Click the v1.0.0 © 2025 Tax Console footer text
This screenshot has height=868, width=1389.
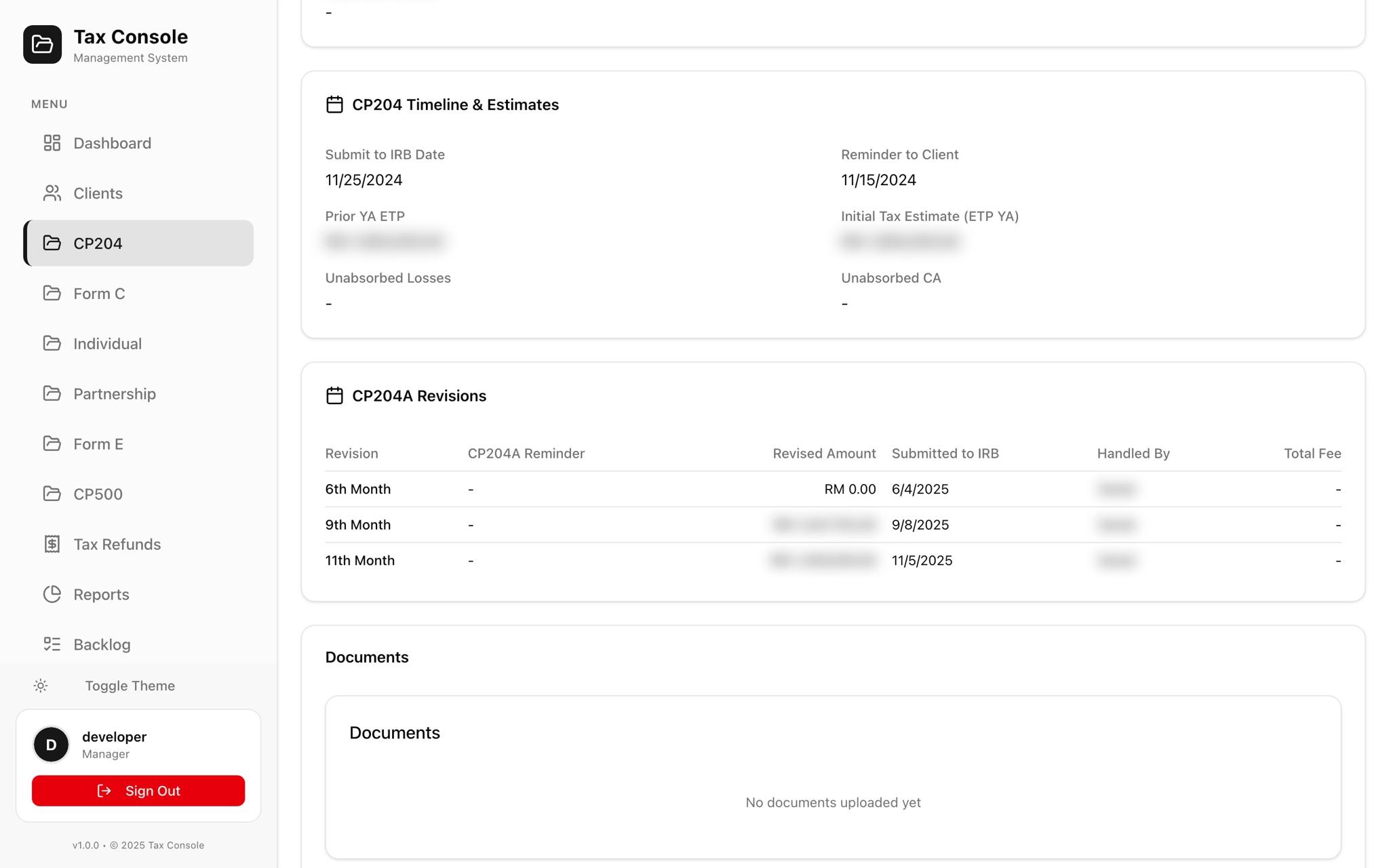coord(138,846)
